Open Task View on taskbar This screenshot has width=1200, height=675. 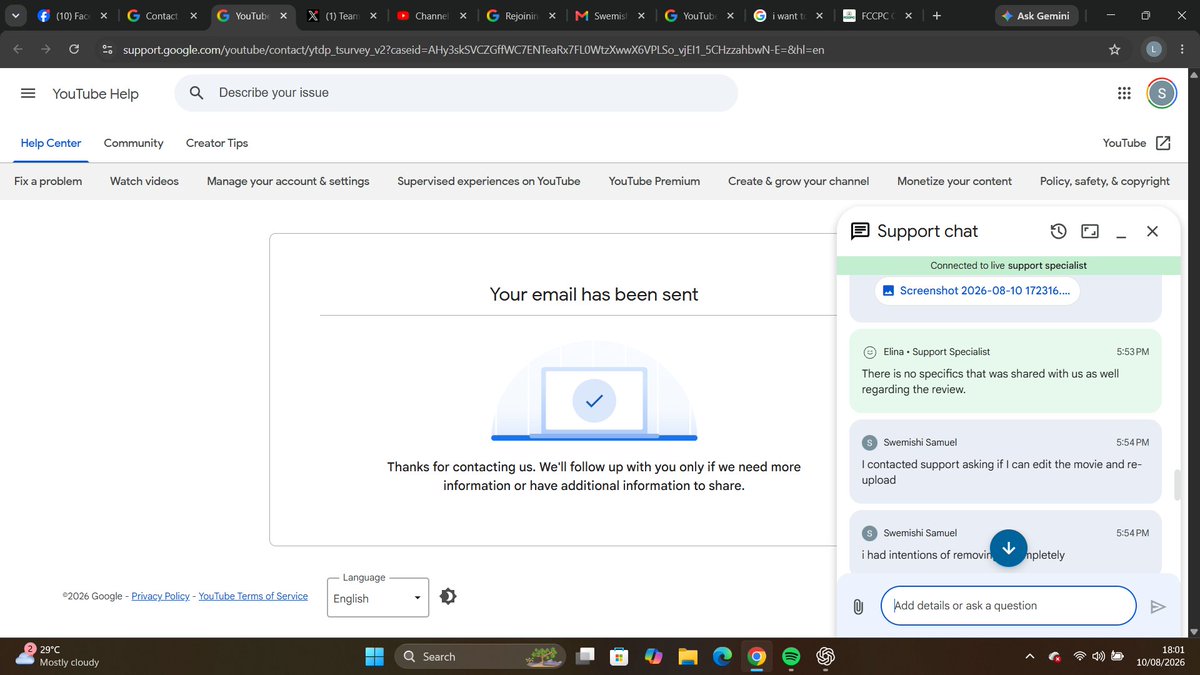click(x=586, y=657)
